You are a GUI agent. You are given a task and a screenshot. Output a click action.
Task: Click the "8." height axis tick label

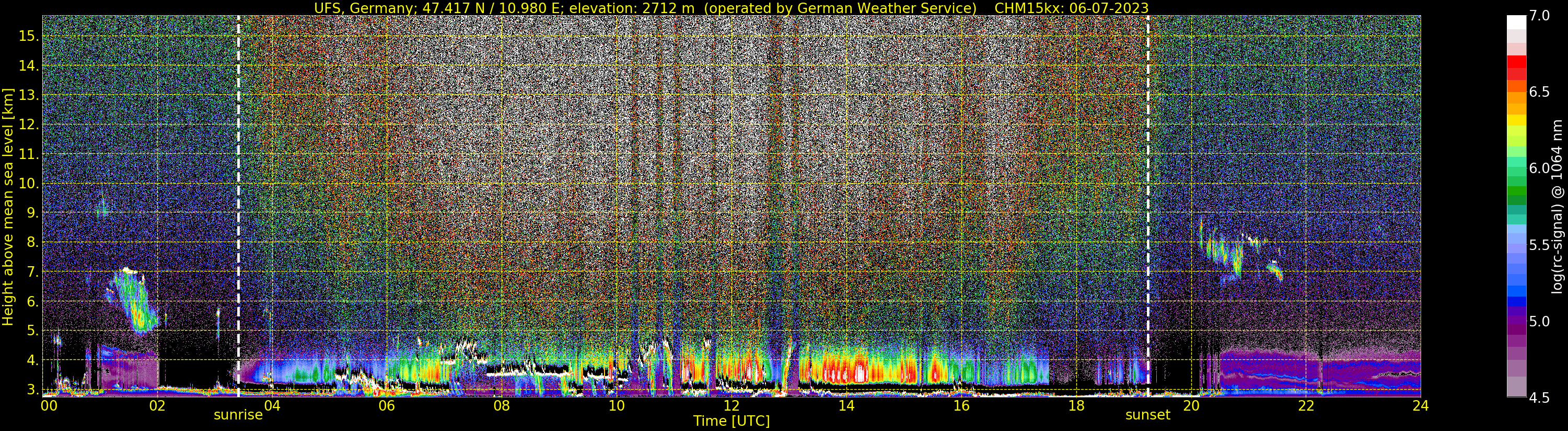coord(33,242)
